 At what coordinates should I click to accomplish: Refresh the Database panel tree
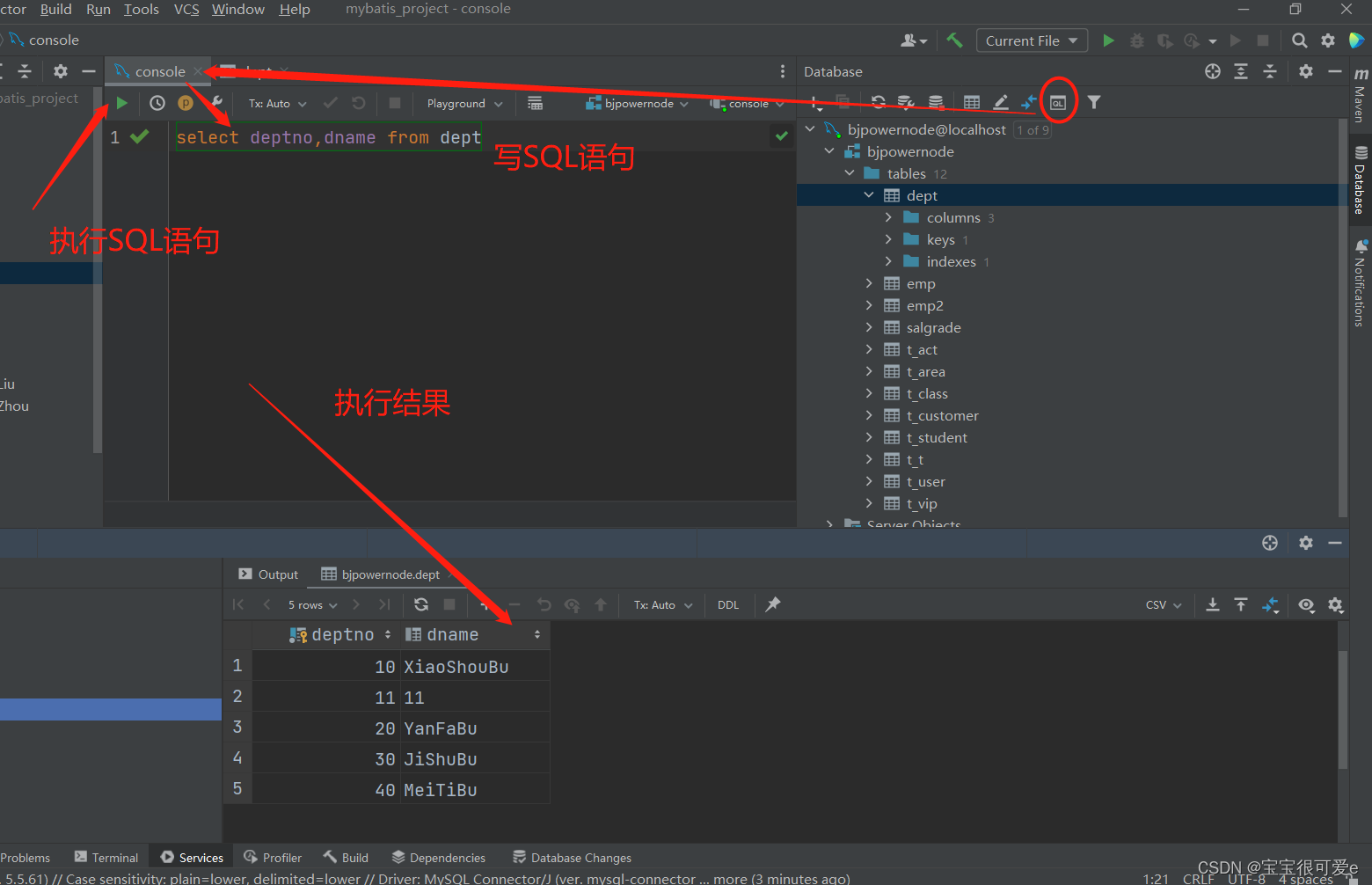click(x=878, y=102)
